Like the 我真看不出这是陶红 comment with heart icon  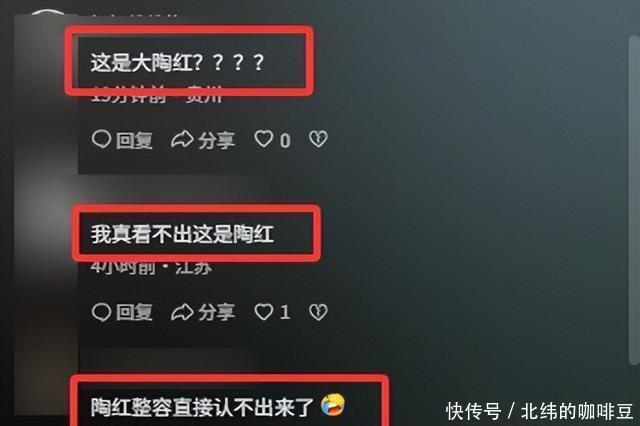click(x=264, y=312)
